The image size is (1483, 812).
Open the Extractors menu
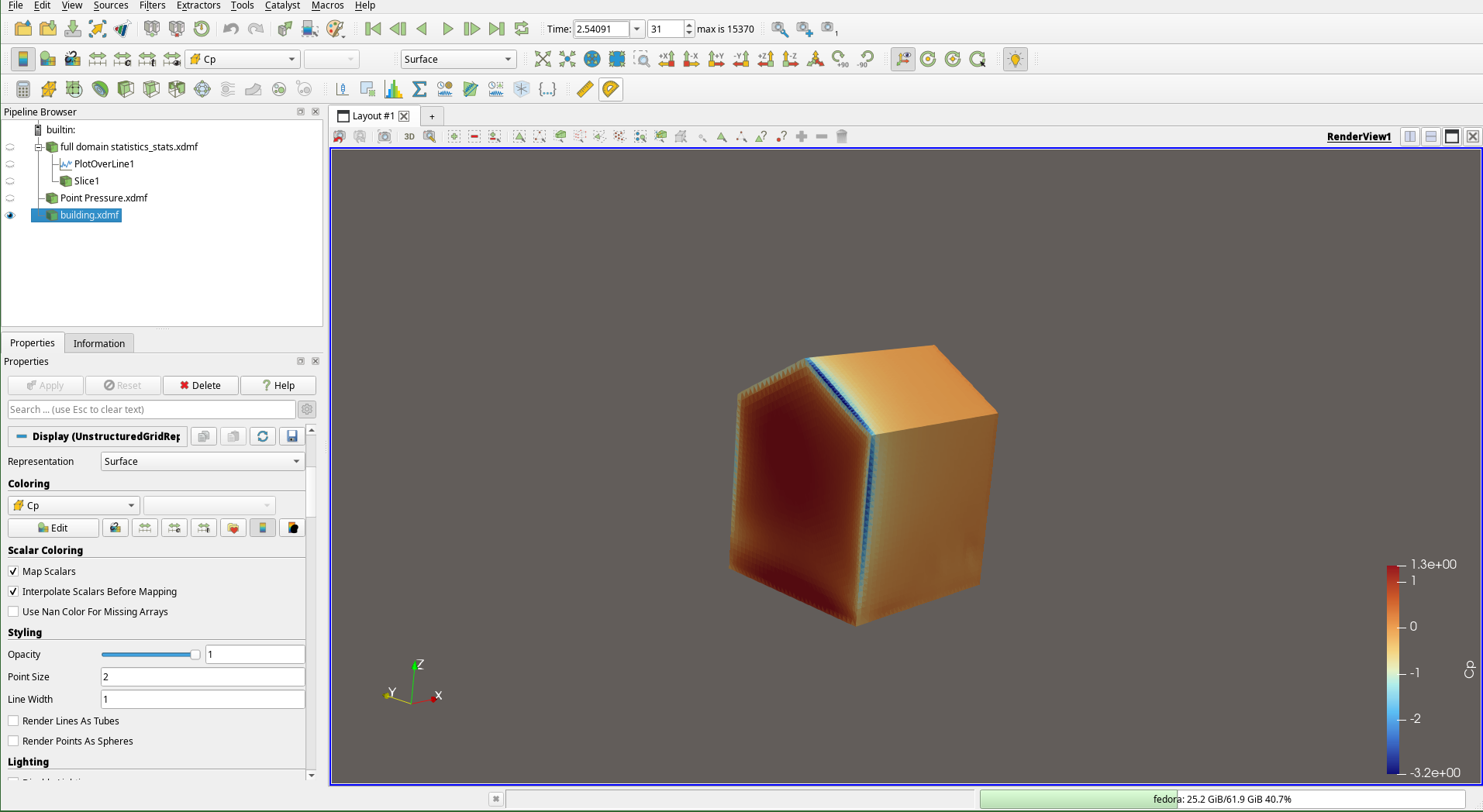tap(198, 5)
